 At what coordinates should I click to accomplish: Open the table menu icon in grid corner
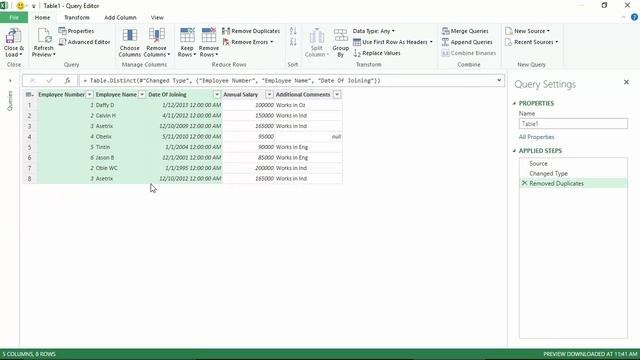coord(29,95)
